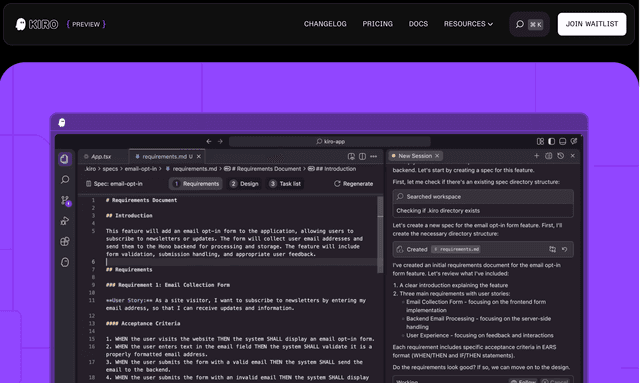Screen dimensions: 640x383
Task: Click the view changes icon in Created row
Action: pos(552,249)
